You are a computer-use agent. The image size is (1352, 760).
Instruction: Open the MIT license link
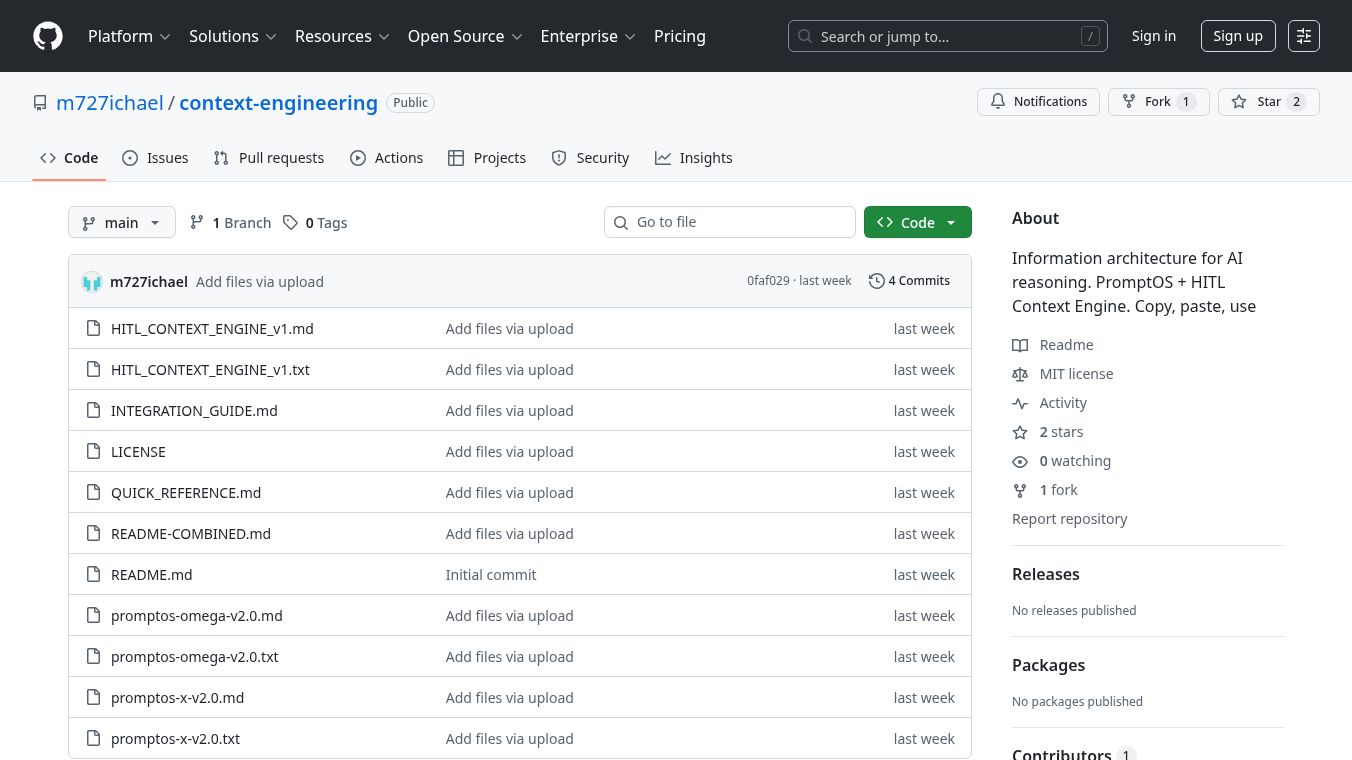pos(1076,374)
